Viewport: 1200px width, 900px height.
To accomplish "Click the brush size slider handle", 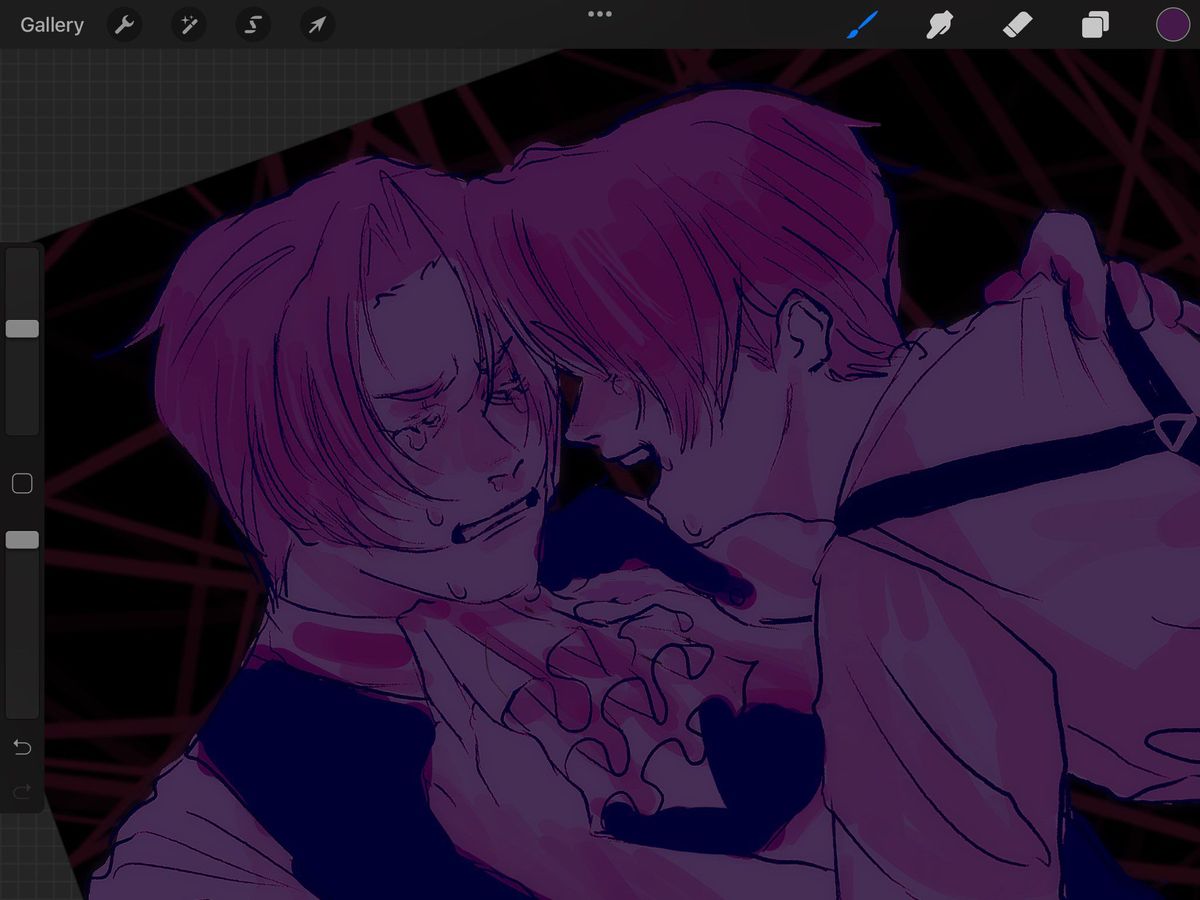I will pos(22,329).
